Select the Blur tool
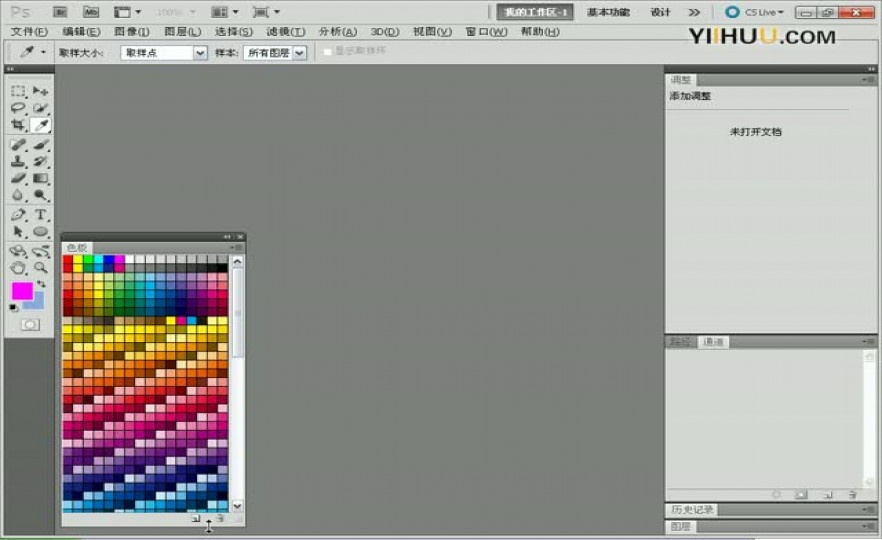 point(18,196)
